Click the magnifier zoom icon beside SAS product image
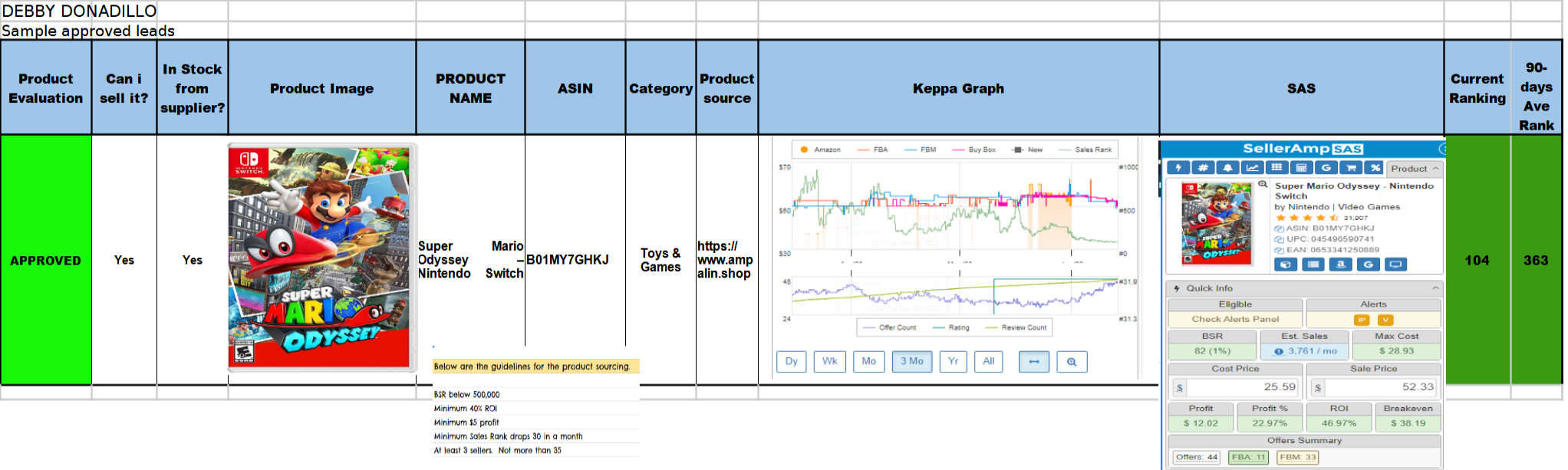This screenshot has width=1568, height=470. coord(1263,184)
